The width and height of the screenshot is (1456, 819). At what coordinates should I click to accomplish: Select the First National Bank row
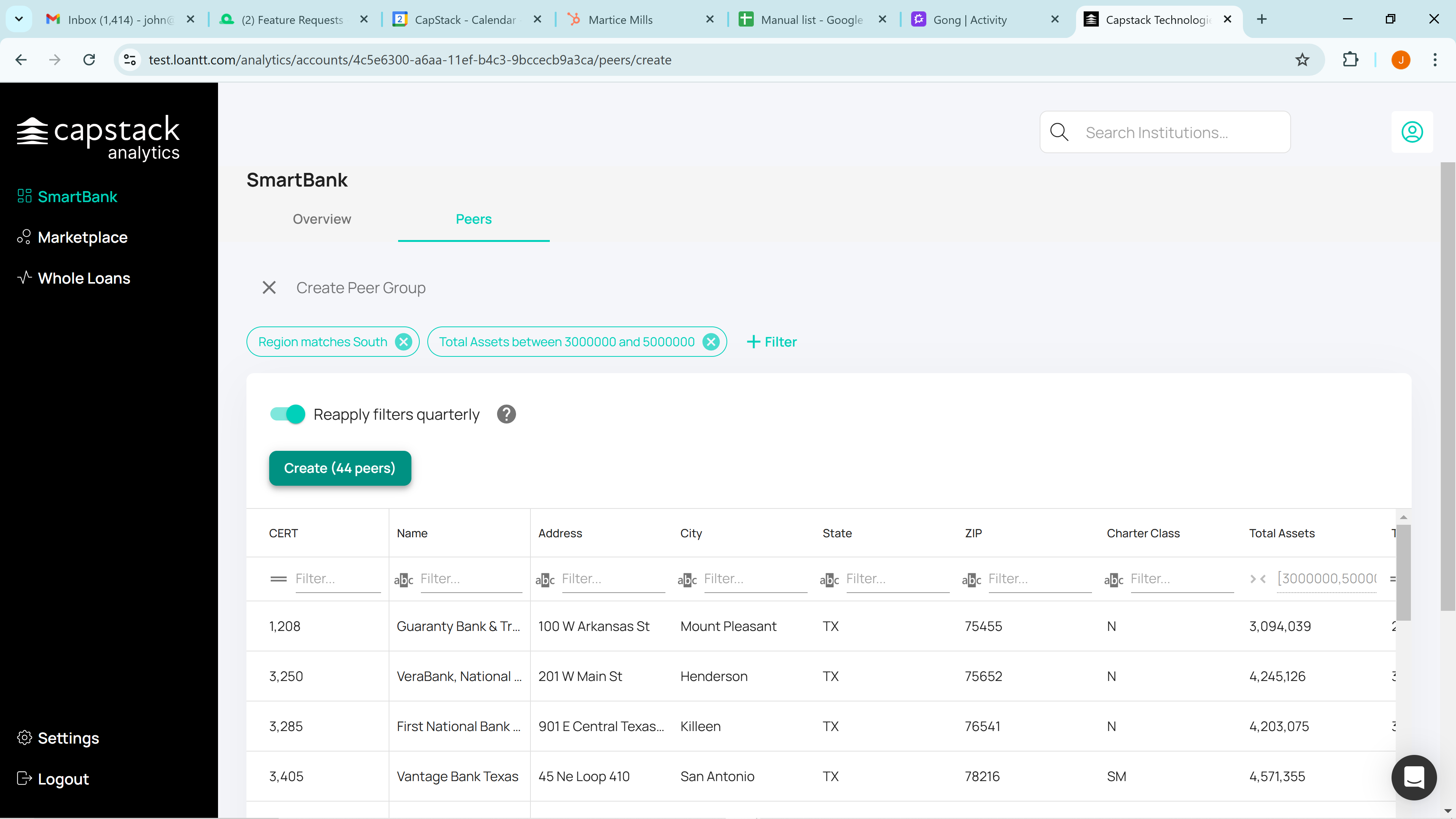click(821, 726)
